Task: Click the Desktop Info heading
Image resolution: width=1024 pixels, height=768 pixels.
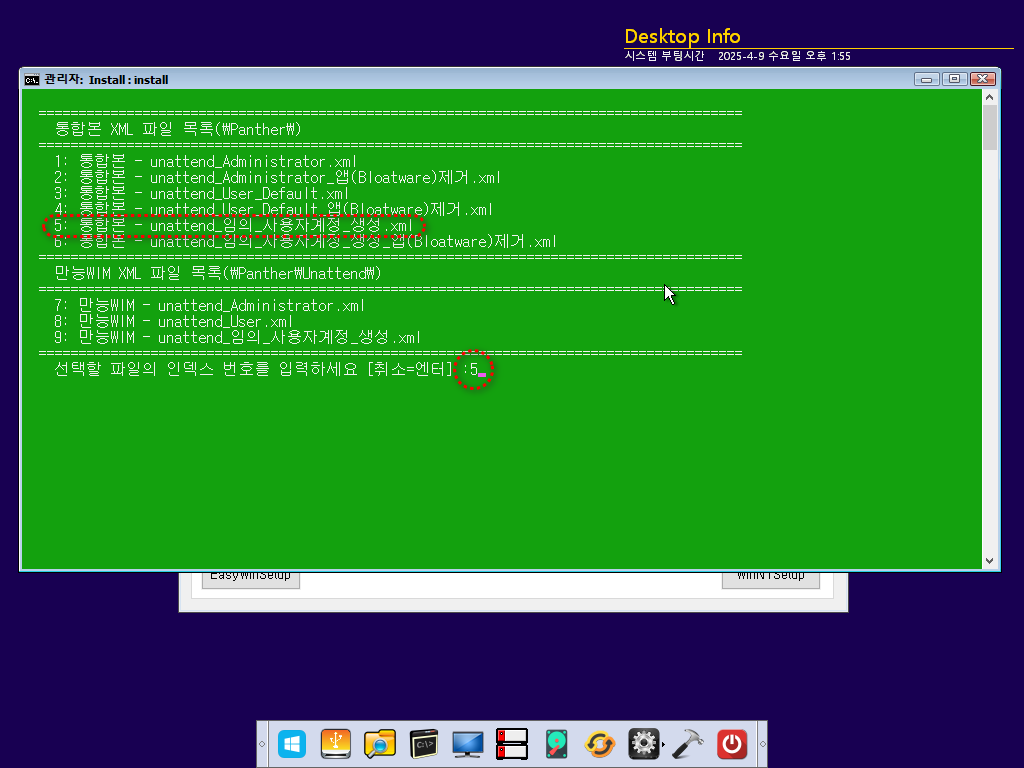Action: [x=682, y=36]
